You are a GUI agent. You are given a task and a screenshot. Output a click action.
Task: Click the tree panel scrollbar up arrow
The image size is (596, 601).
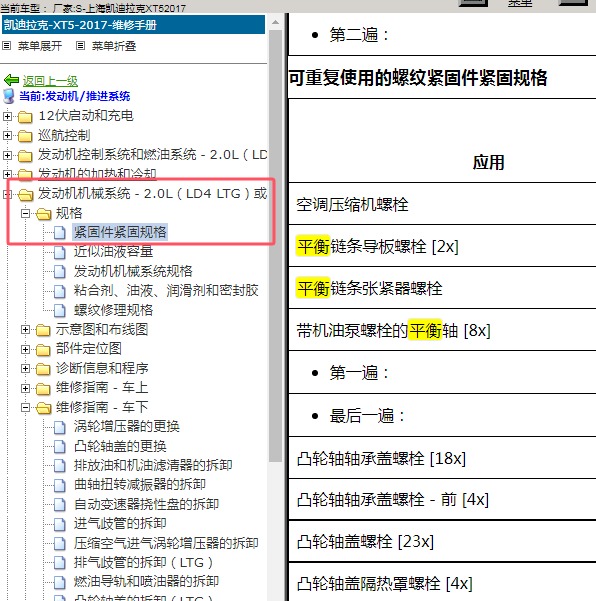[275, 22]
